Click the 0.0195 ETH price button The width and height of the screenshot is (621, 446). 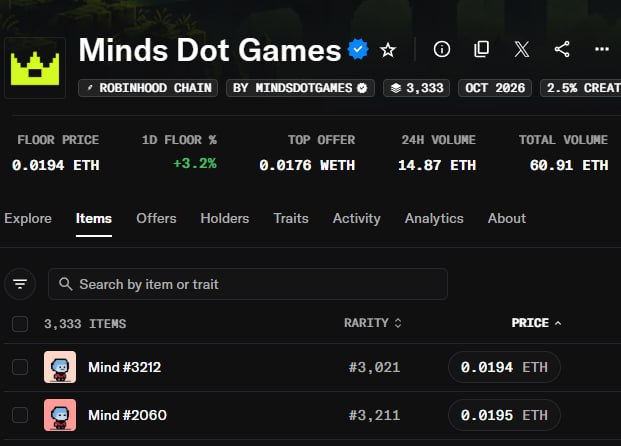click(x=504, y=415)
